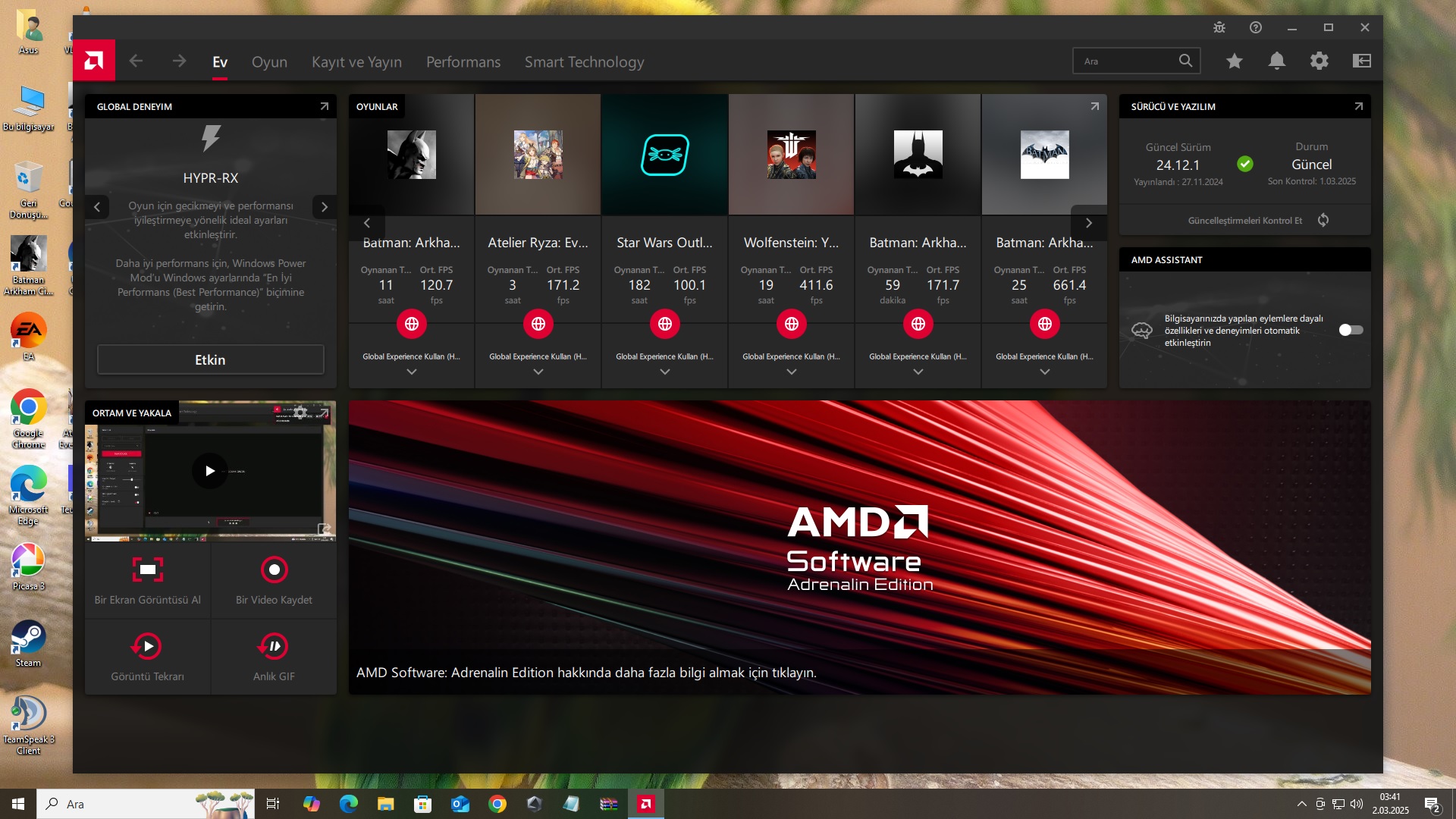1456x819 pixels.
Task: Expand profile dropdown under Atelier Ryza
Action: pos(538,372)
